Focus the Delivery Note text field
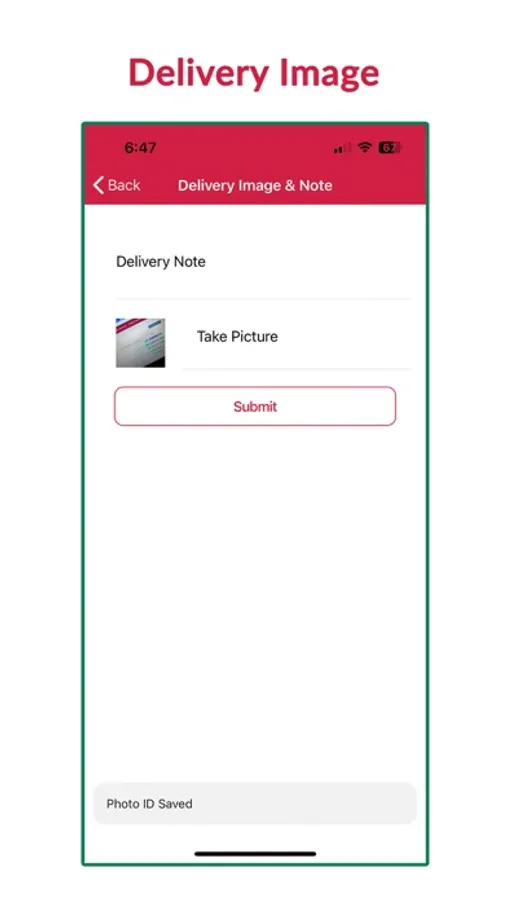This screenshot has width=507, height=900. (264, 262)
